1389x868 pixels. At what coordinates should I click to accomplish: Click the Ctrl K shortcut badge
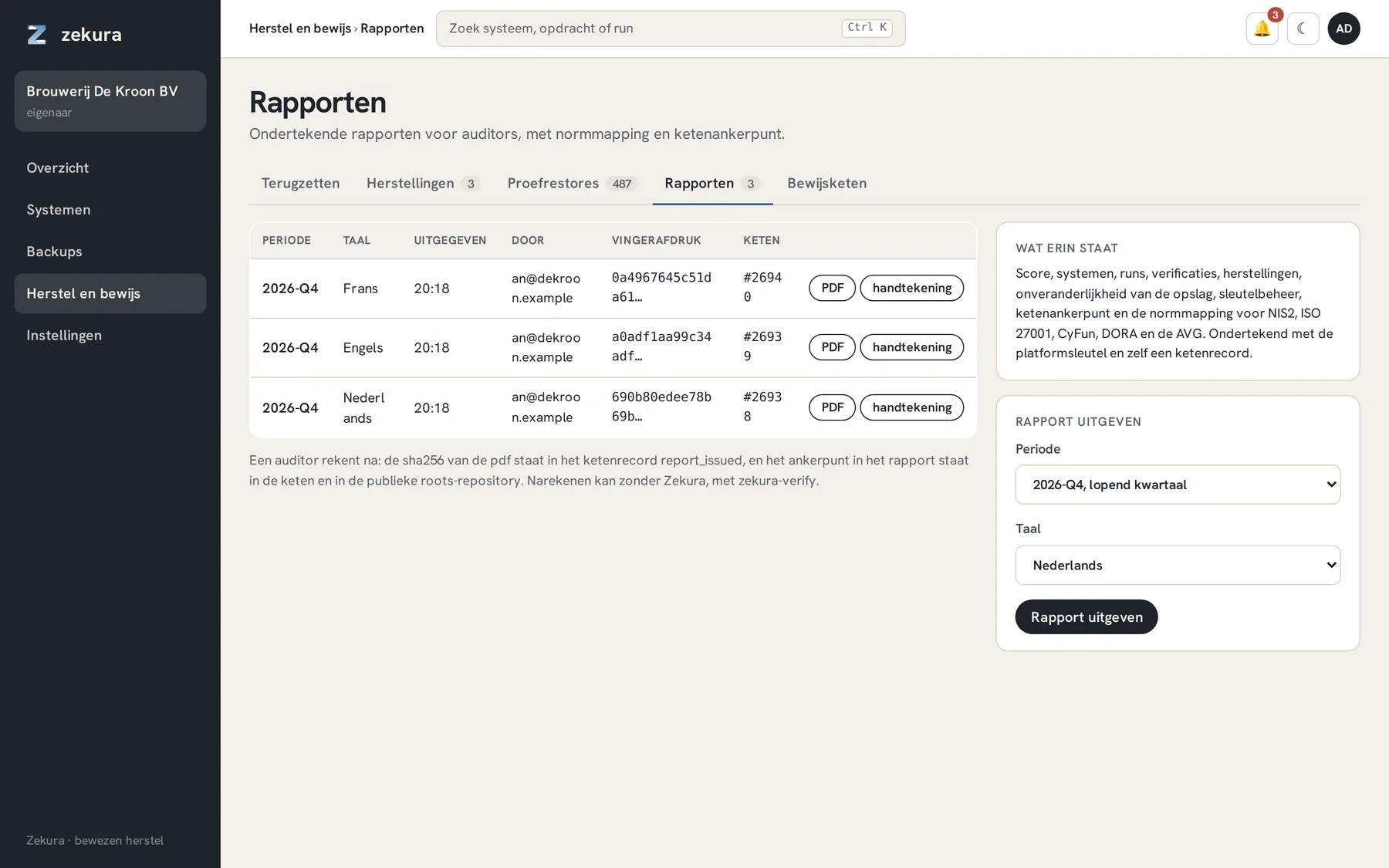867,28
